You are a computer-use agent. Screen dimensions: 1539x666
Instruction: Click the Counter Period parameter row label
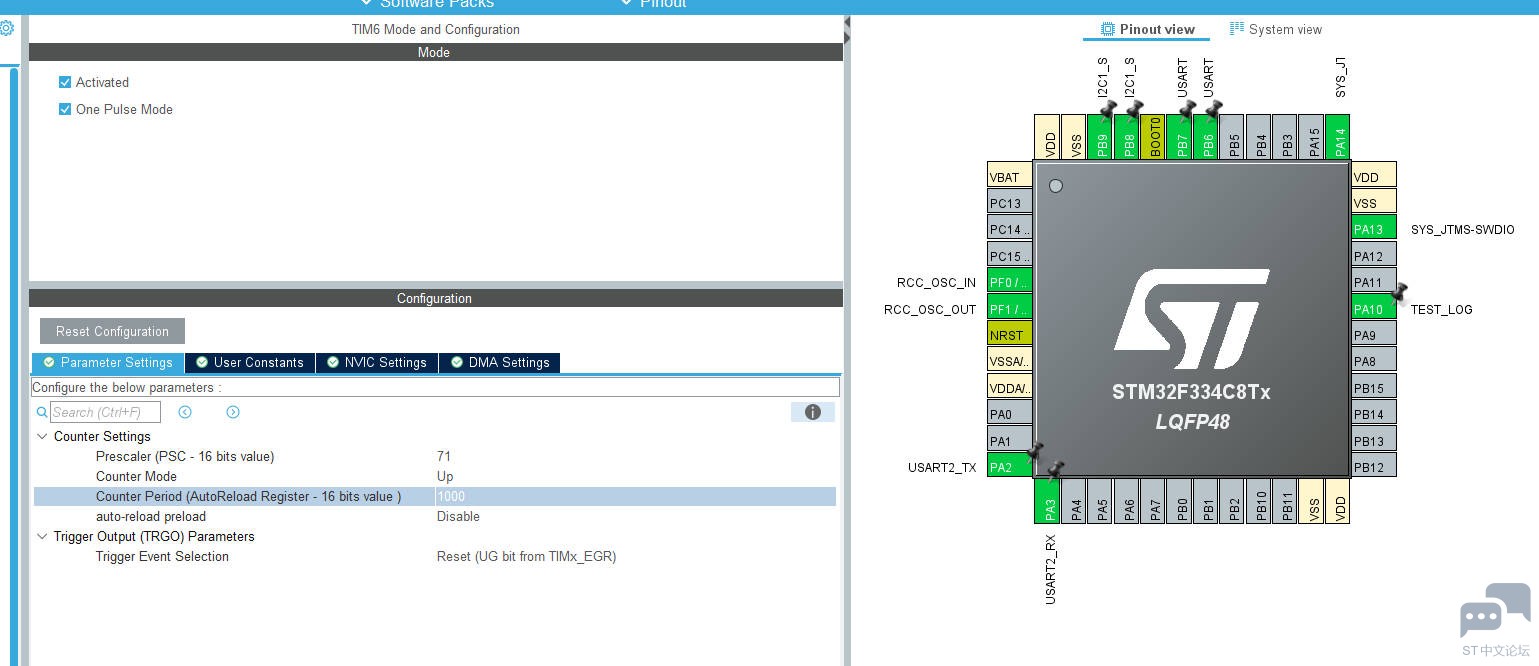[x=248, y=496]
